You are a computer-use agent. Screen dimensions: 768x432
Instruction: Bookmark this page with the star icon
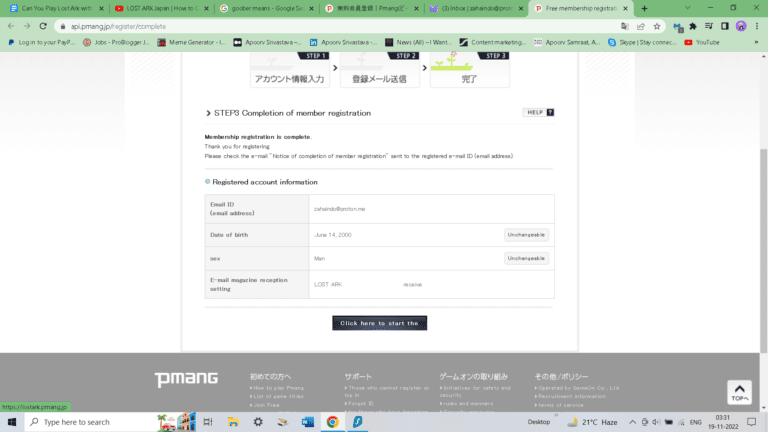[x=657, y=26]
